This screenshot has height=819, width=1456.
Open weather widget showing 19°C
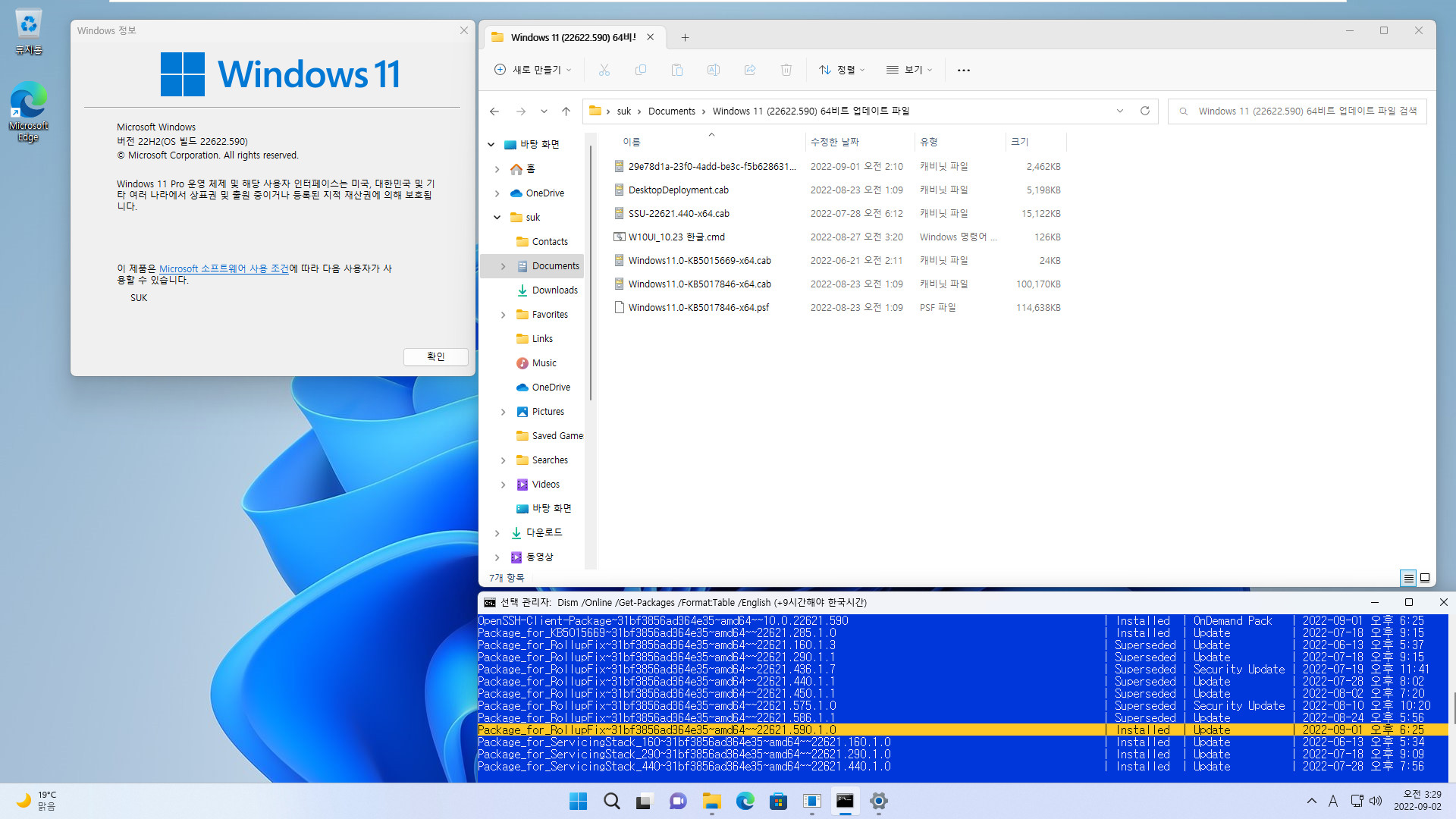pyautogui.click(x=36, y=801)
